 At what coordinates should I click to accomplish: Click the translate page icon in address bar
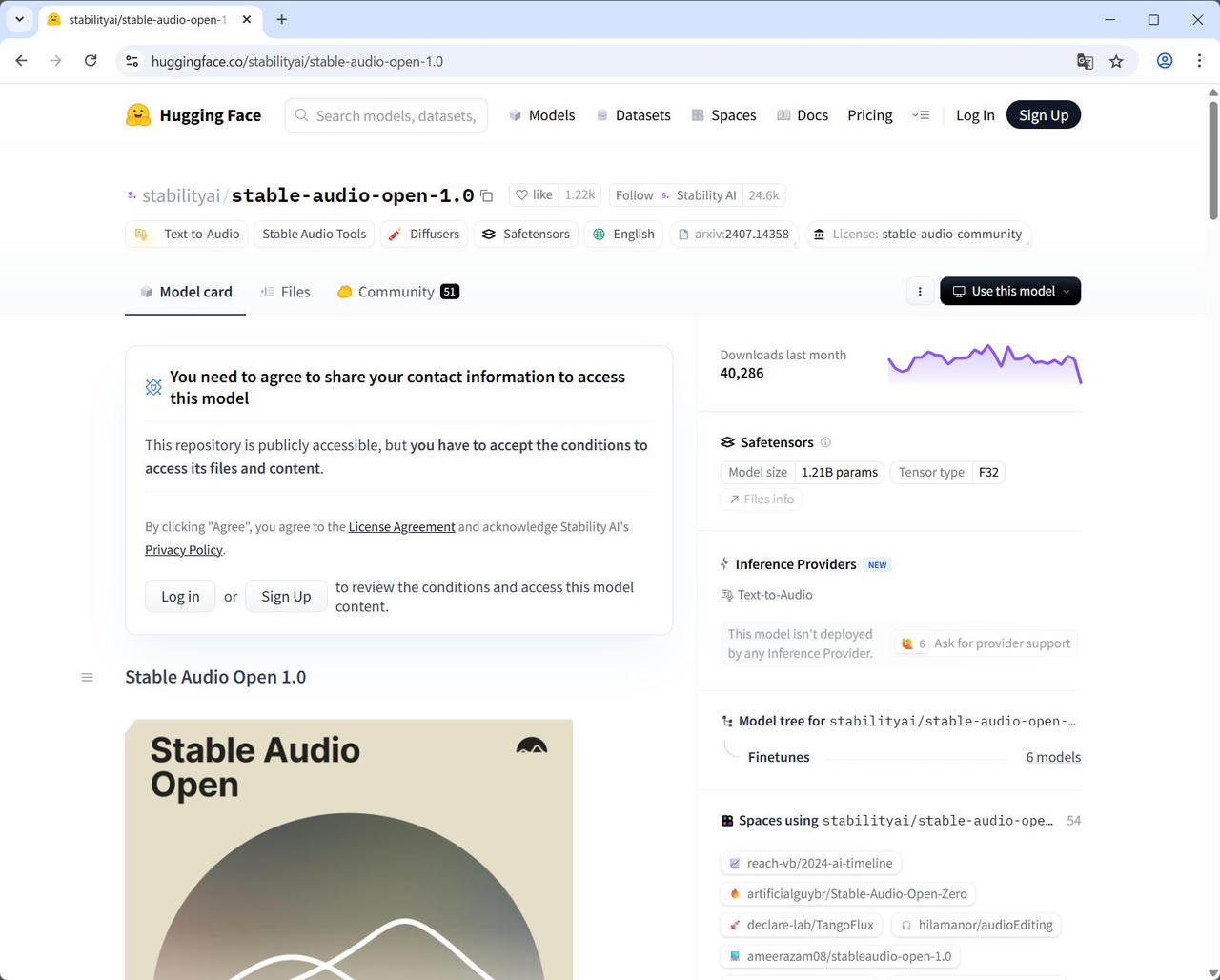(x=1085, y=61)
